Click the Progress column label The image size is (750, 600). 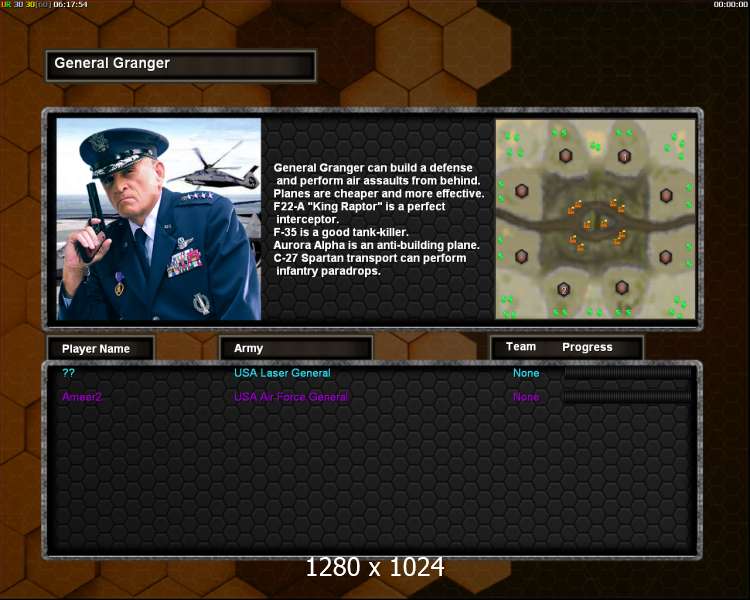click(x=587, y=347)
